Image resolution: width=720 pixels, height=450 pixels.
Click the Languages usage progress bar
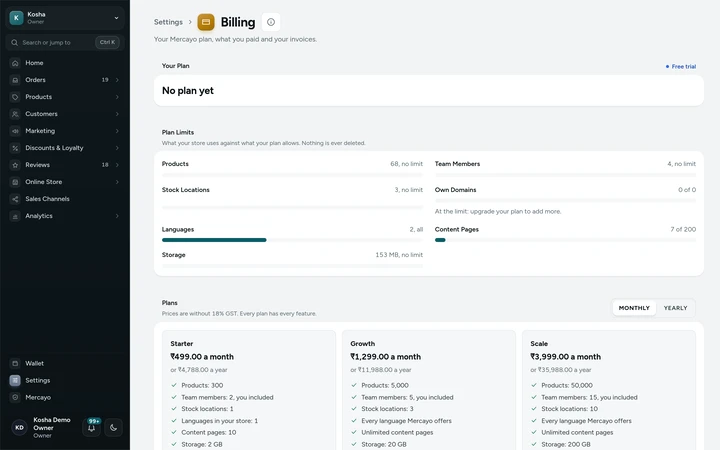[x=292, y=240]
